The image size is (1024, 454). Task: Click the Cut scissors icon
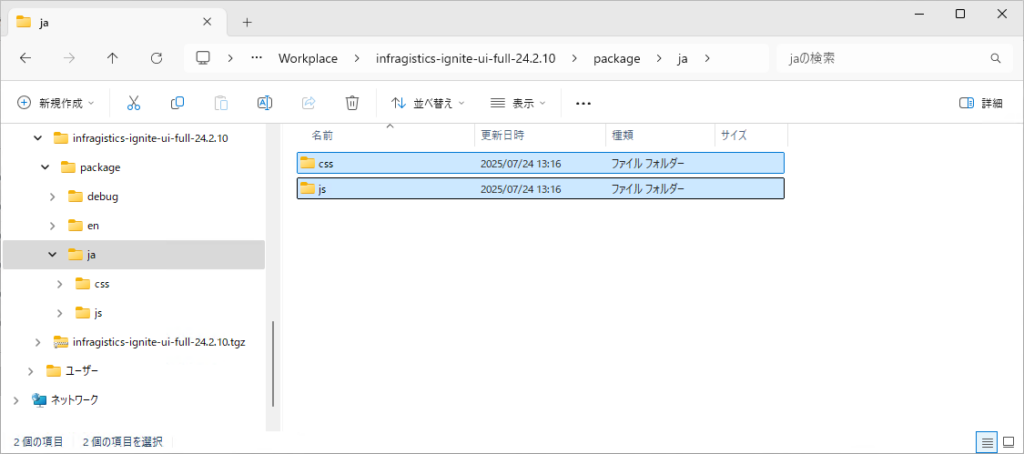click(x=133, y=103)
